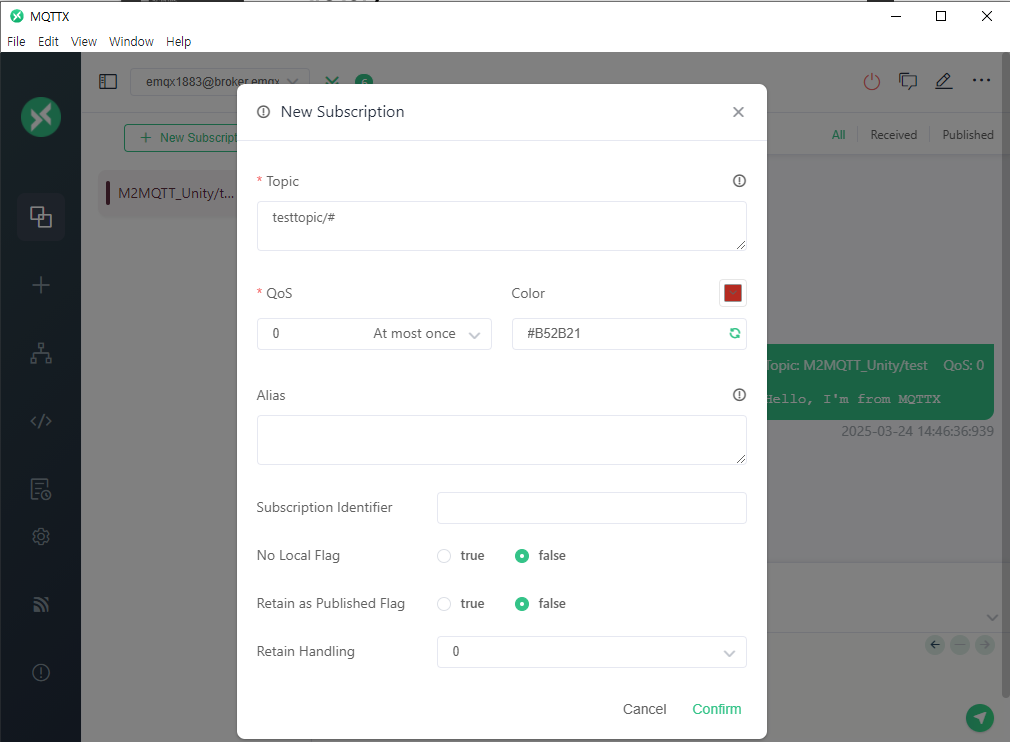
Task: Click the Subscription Identifier input field
Action: coord(591,508)
